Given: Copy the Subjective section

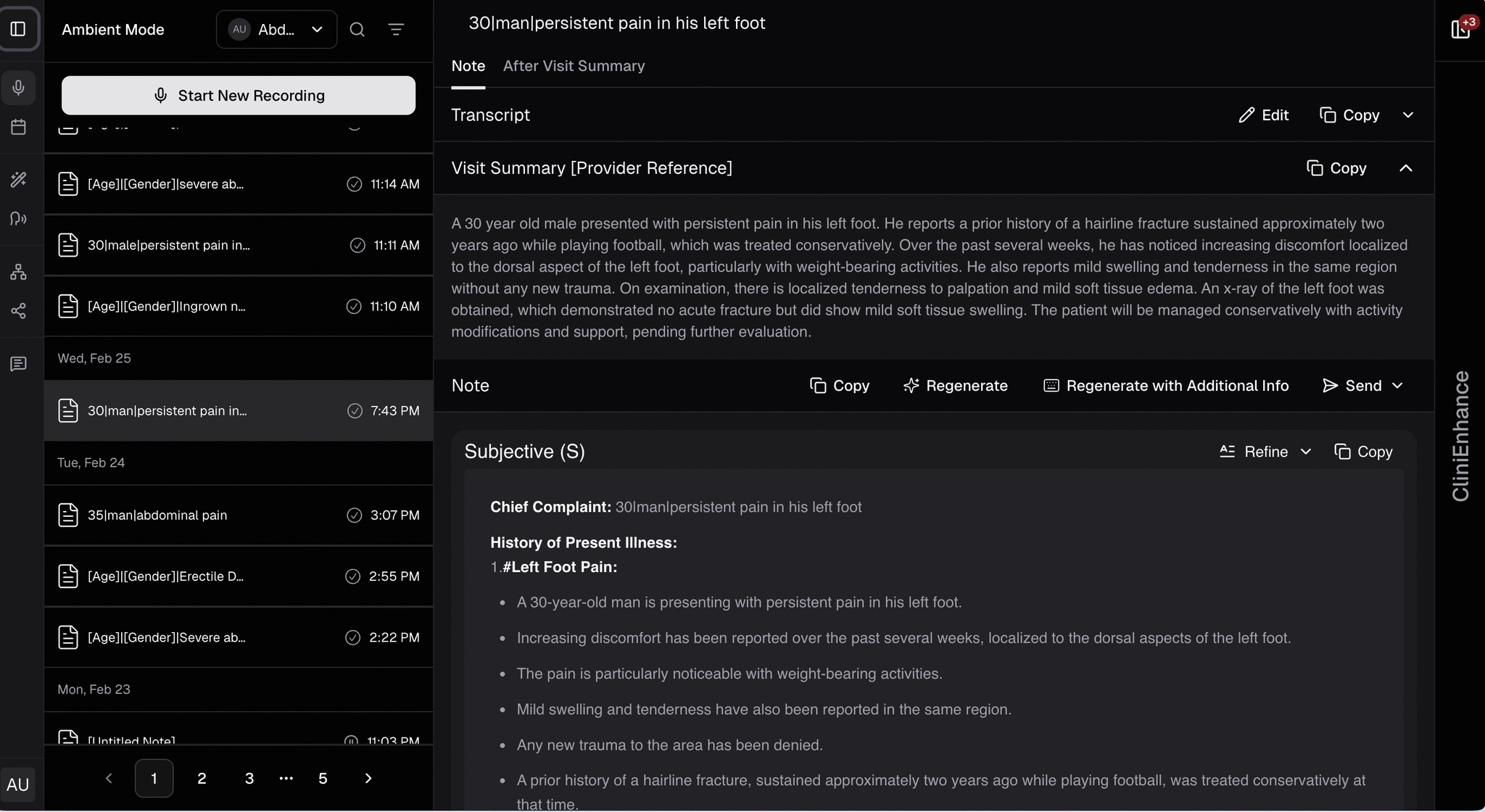Looking at the screenshot, I should [x=1363, y=452].
